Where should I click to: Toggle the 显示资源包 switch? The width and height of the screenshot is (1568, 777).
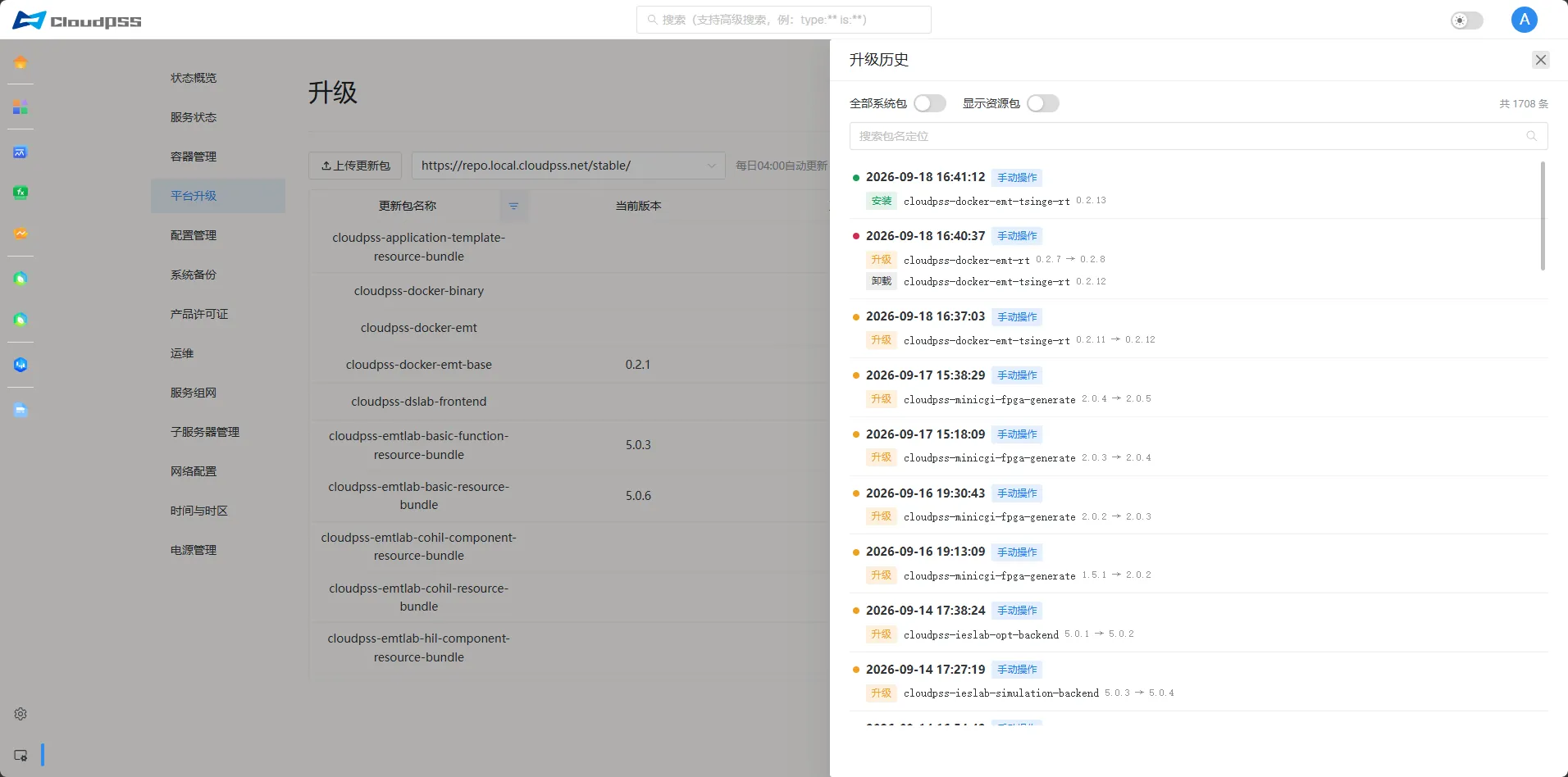tap(1043, 103)
